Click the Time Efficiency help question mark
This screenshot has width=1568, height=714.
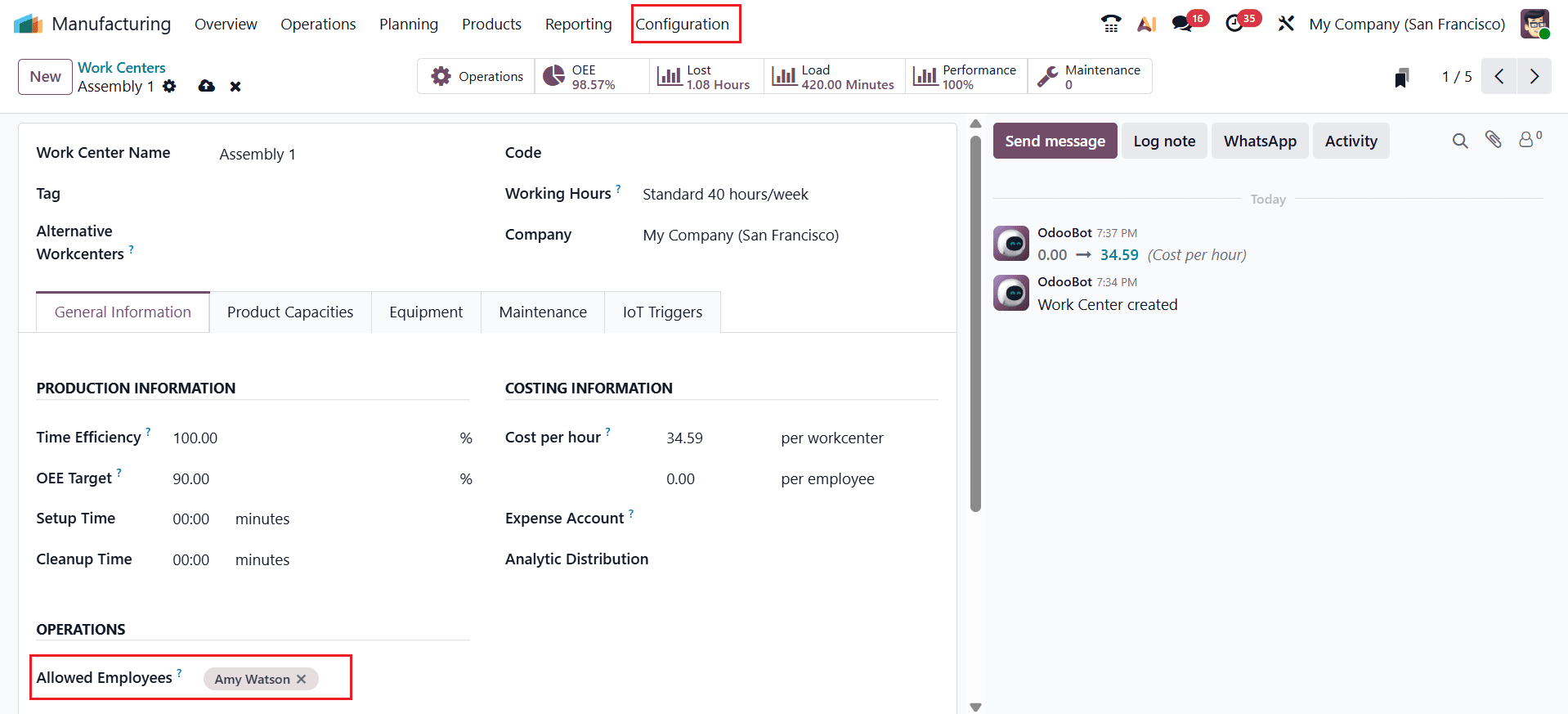click(148, 431)
